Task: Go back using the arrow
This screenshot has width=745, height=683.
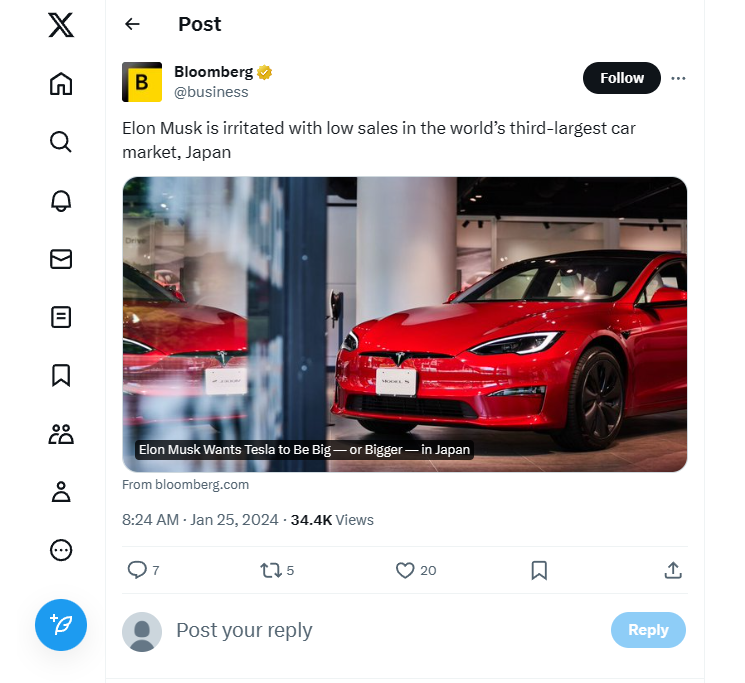Action: click(132, 24)
